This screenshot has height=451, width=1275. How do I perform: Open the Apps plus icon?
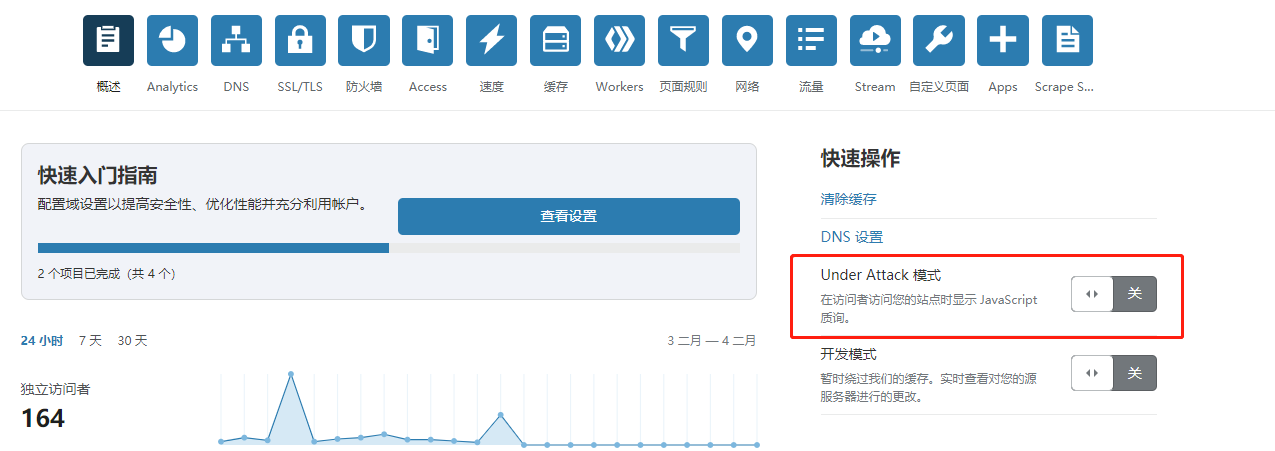pyautogui.click(x=1002, y=41)
